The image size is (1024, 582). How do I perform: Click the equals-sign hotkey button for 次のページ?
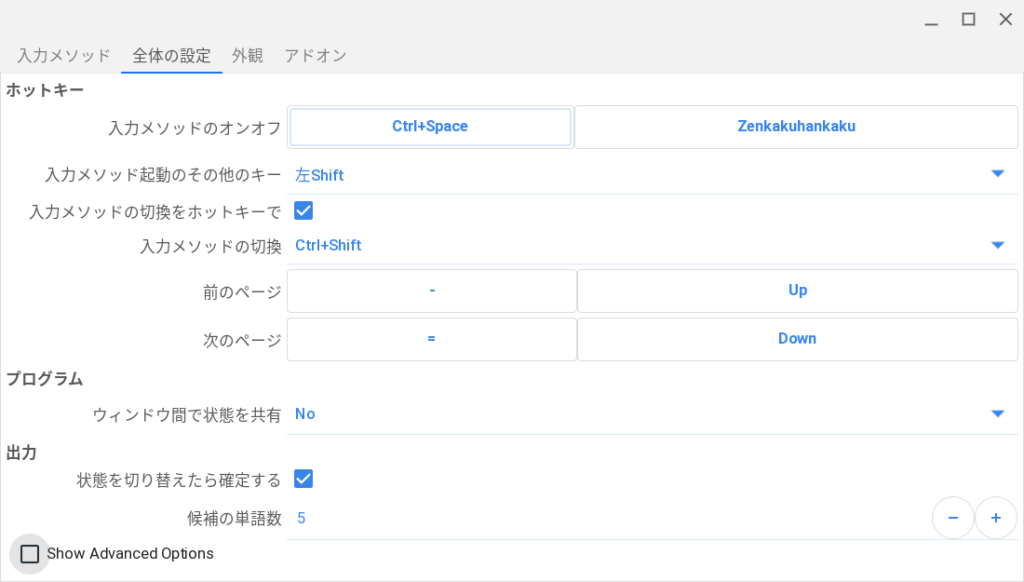click(x=432, y=339)
